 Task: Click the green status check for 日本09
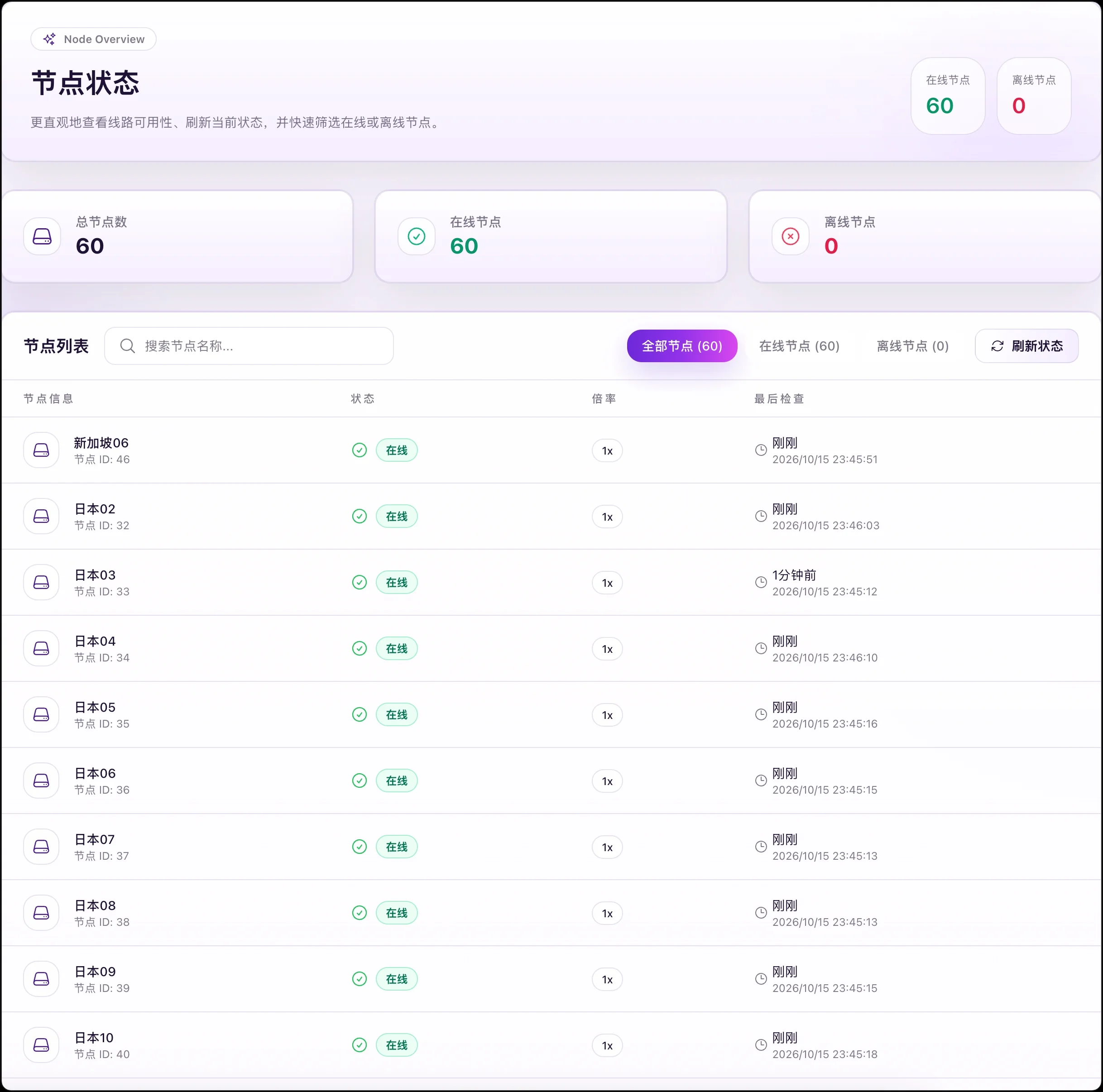pos(360,979)
